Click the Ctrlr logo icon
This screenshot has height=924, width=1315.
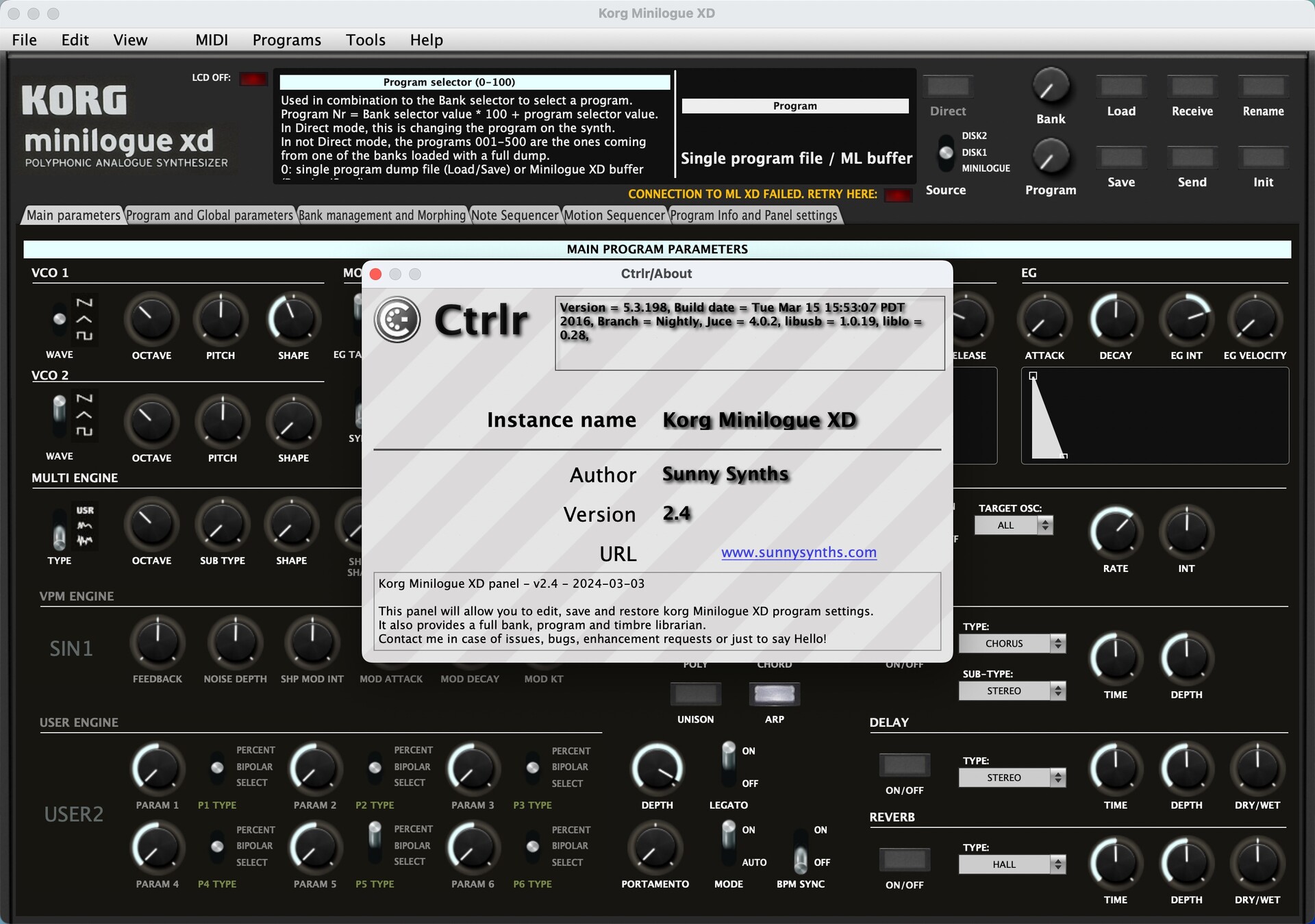point(397,320)
